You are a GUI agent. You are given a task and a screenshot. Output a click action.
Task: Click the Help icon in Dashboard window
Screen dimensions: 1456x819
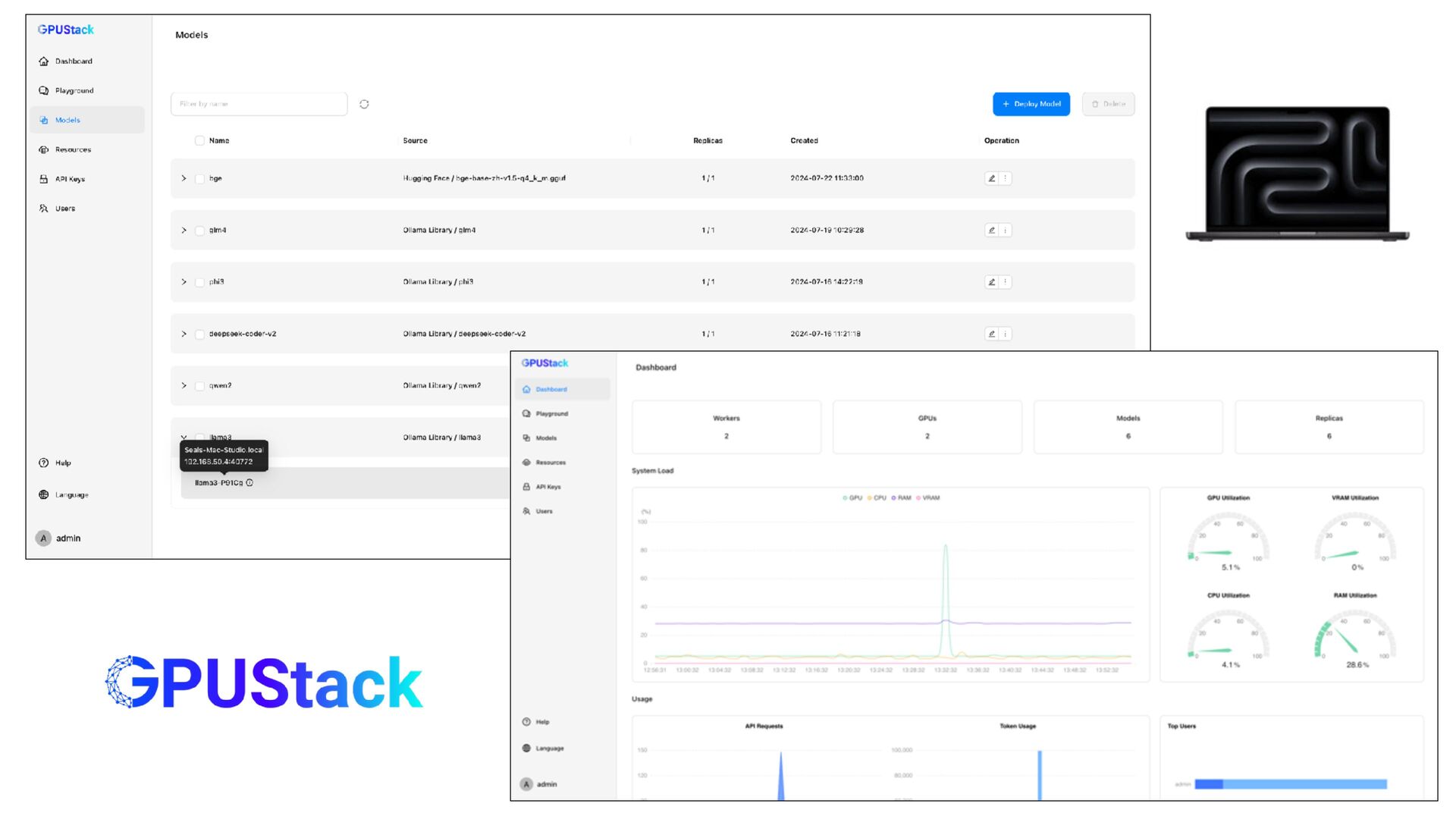coord(526,722)
